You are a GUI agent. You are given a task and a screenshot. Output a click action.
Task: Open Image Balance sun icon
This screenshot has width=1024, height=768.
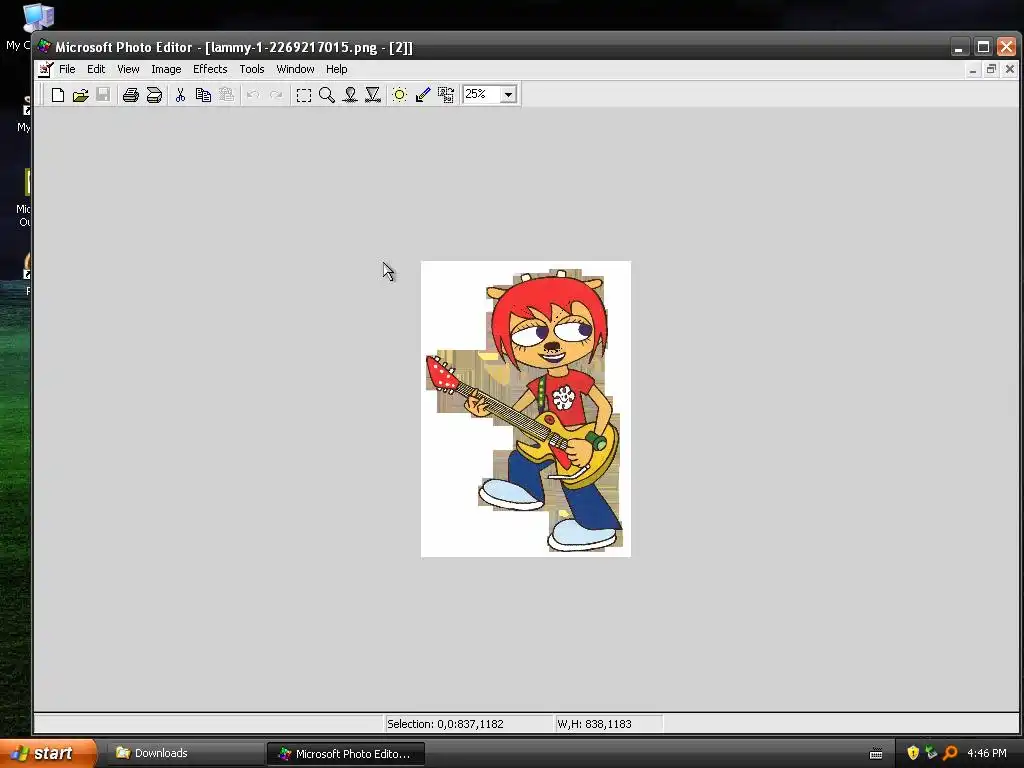[x=400, y=95]
